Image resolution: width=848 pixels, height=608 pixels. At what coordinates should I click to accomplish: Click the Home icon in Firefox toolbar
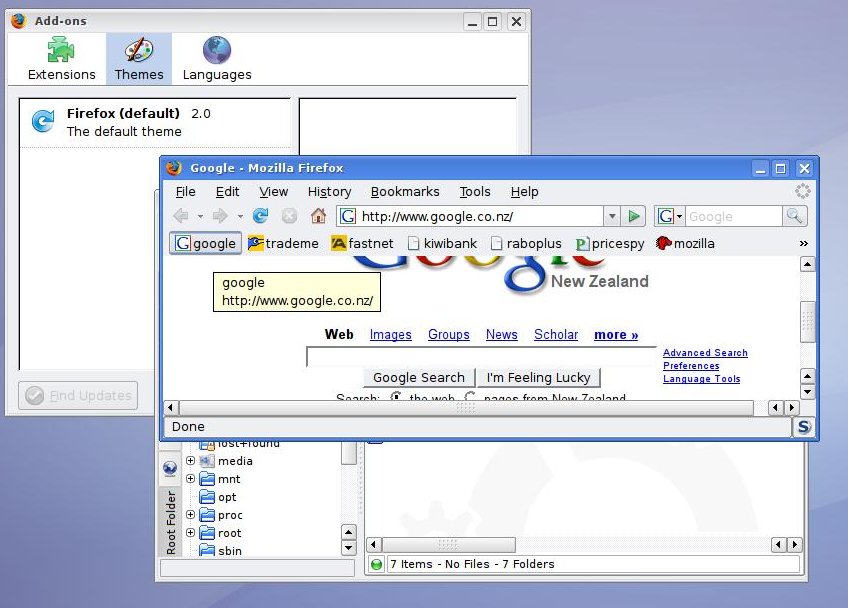click(x=318, y=216)
